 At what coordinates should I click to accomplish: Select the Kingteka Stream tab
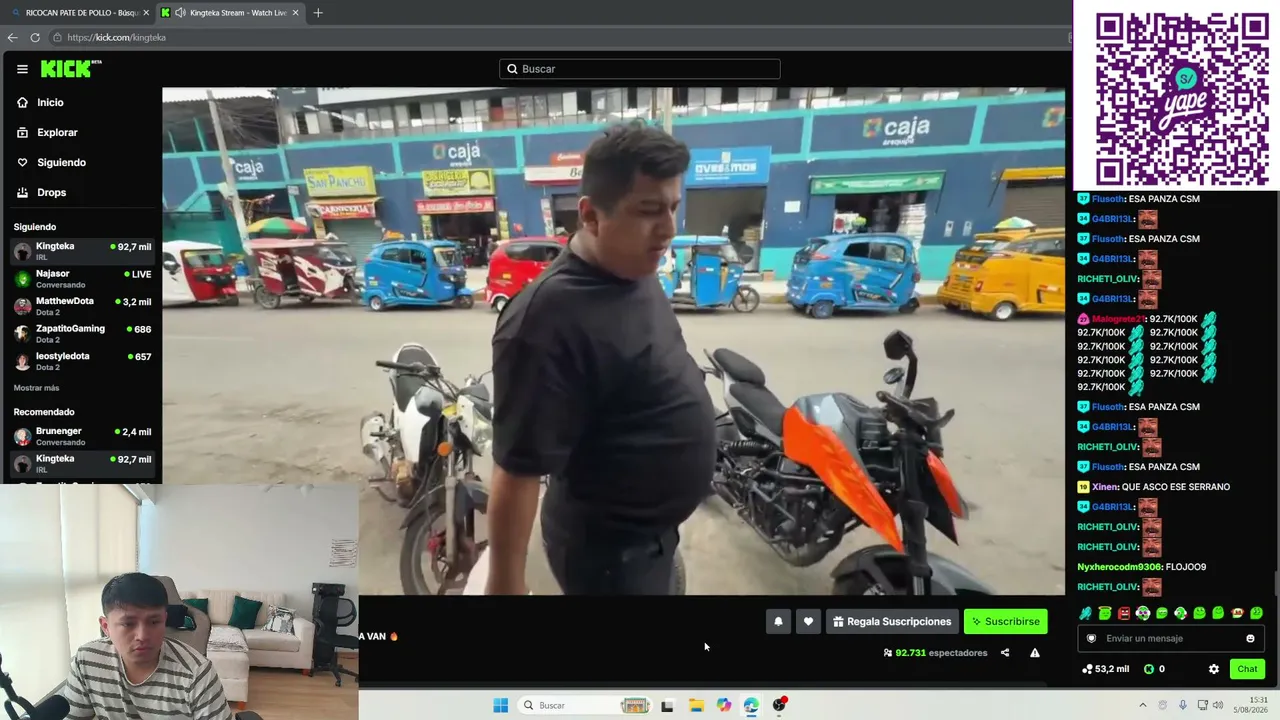(231, 13)
